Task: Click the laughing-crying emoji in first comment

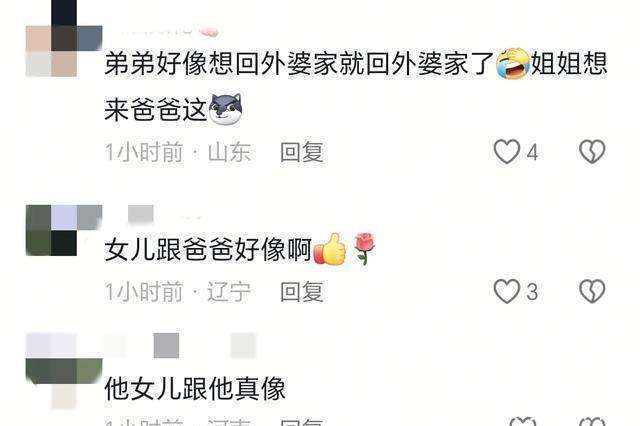Action: pyautogui.click(x=513, y=64)
